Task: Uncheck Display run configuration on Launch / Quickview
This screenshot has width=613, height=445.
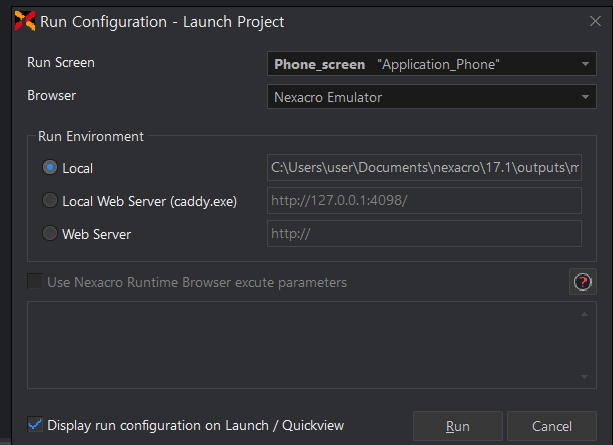Action: [35, 425]
